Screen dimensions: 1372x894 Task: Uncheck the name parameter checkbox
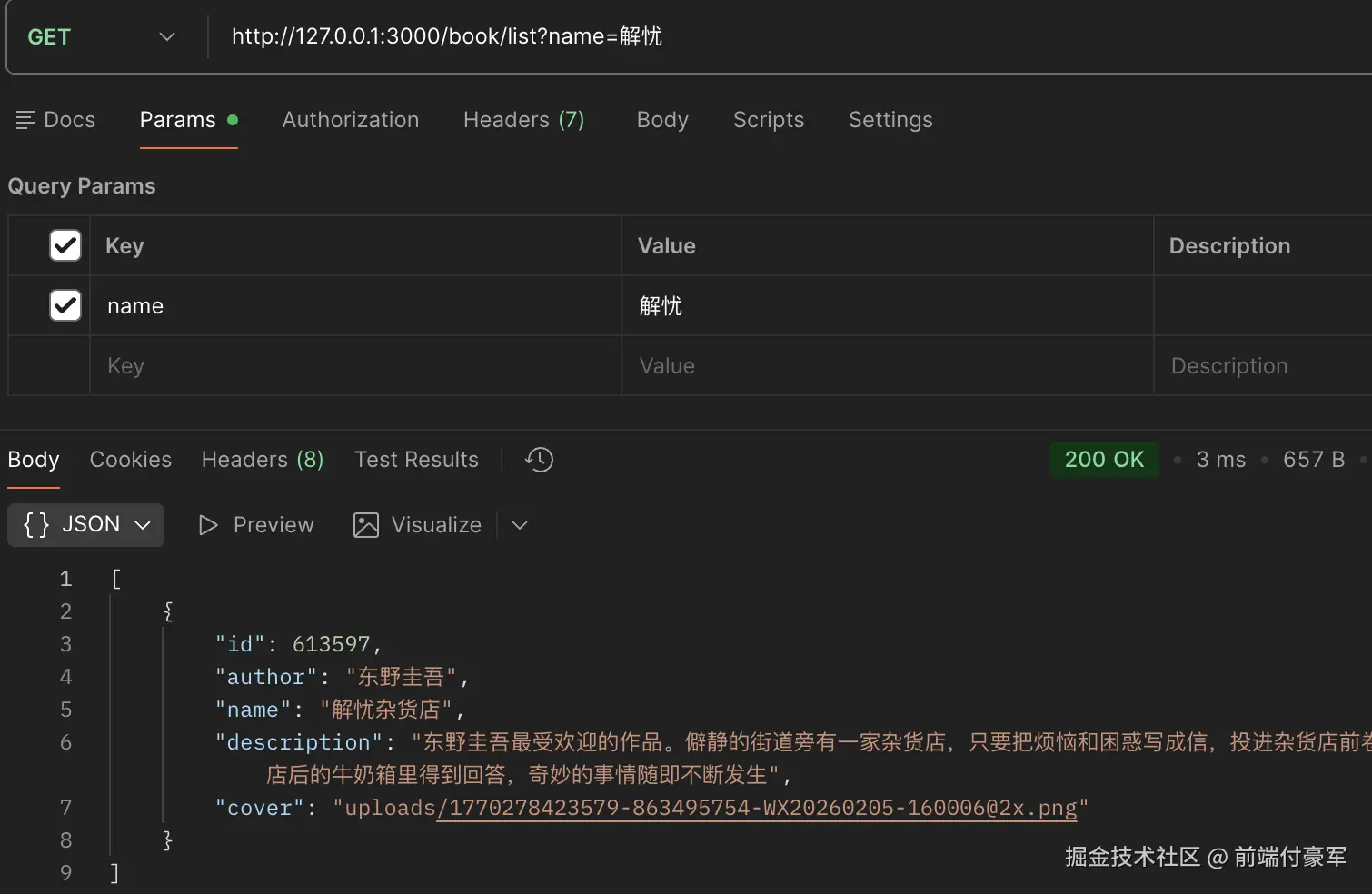coord(65,305)
